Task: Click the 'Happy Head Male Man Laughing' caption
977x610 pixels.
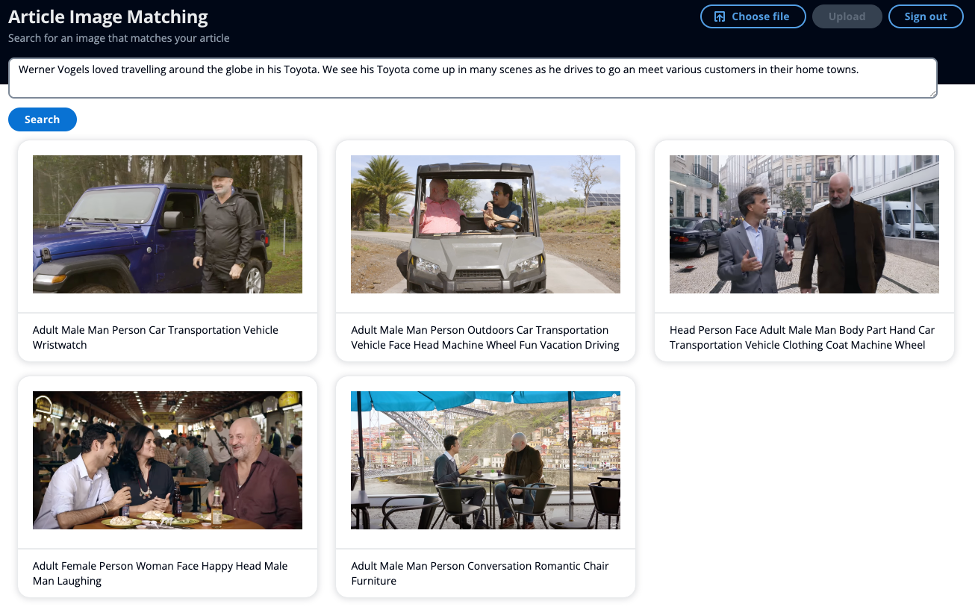Action: pos(160,573)
